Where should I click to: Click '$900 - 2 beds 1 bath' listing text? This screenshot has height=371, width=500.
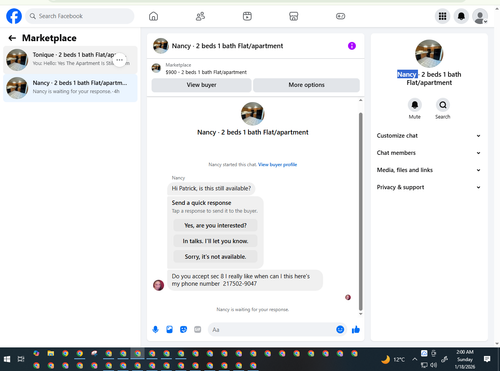click(x=206, y=72)
